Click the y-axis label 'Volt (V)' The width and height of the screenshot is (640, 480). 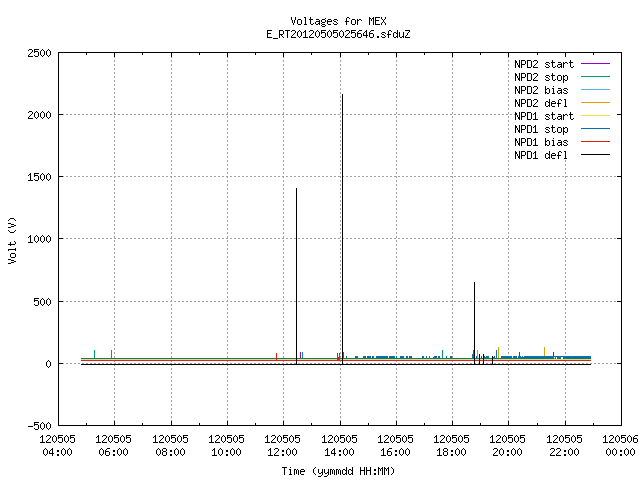pos(12,240)
